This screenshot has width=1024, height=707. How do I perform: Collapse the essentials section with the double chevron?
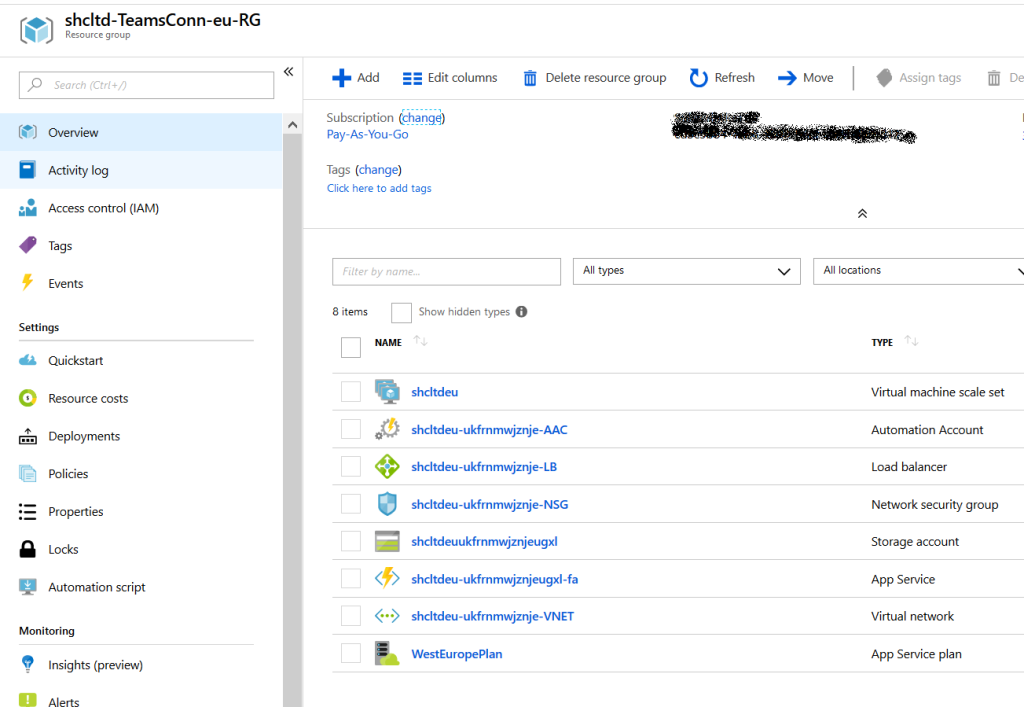pyautogui.click(x=862, y=213)
